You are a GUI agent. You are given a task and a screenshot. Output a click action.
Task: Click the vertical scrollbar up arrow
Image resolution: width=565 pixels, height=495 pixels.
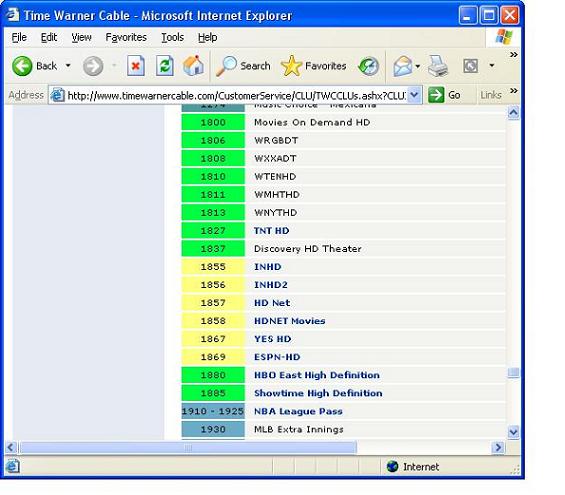(513, 113)
